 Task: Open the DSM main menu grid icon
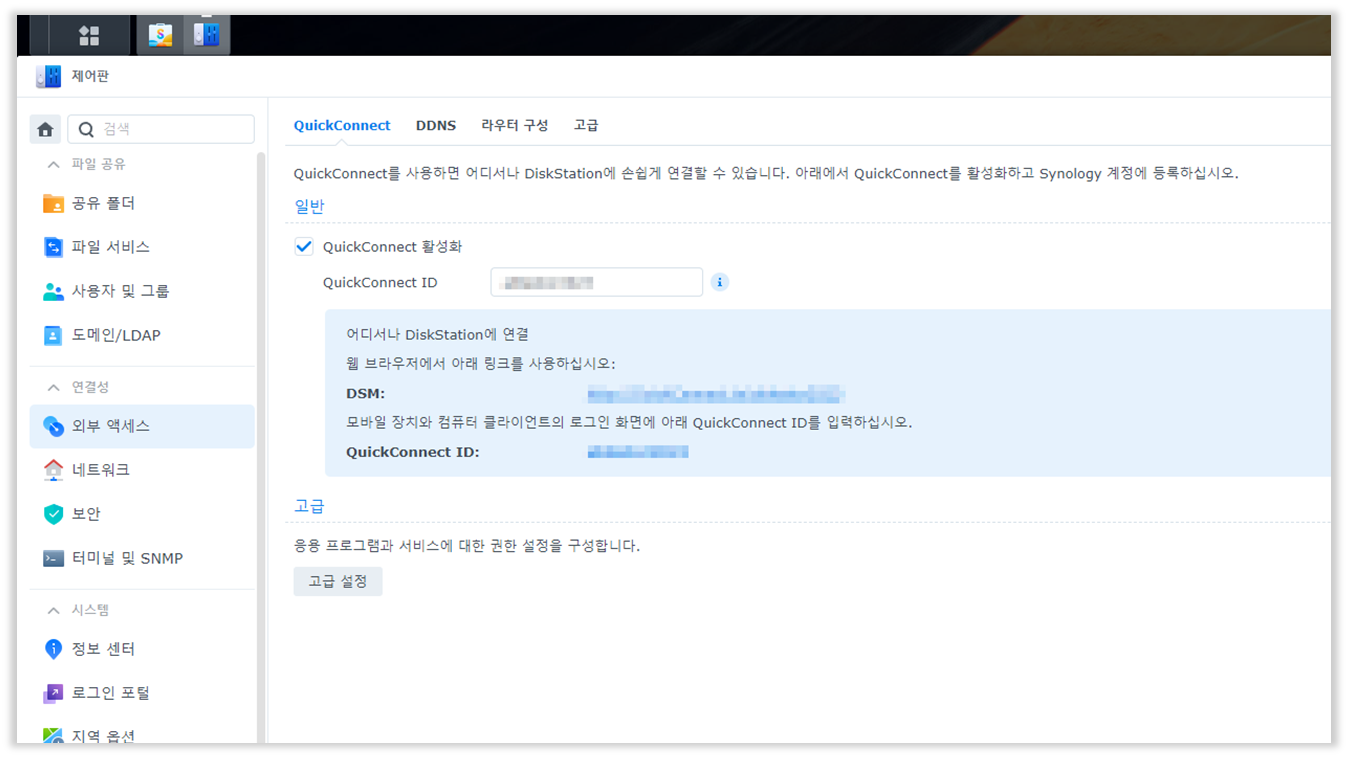[x=89, y=36]
